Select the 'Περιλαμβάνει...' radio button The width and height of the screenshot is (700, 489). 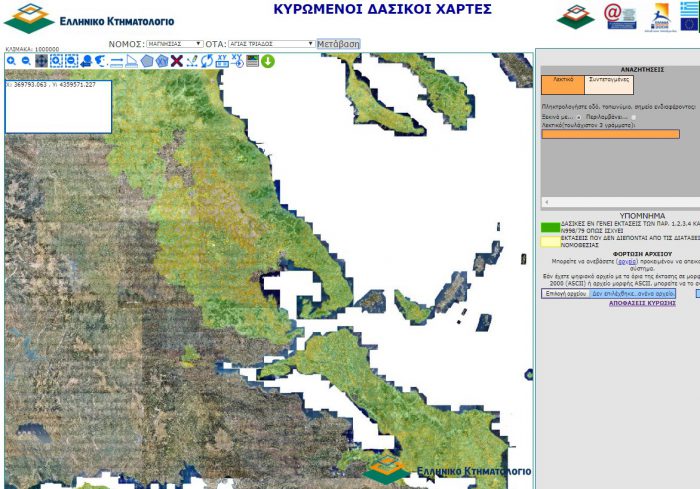click(634, 117)
